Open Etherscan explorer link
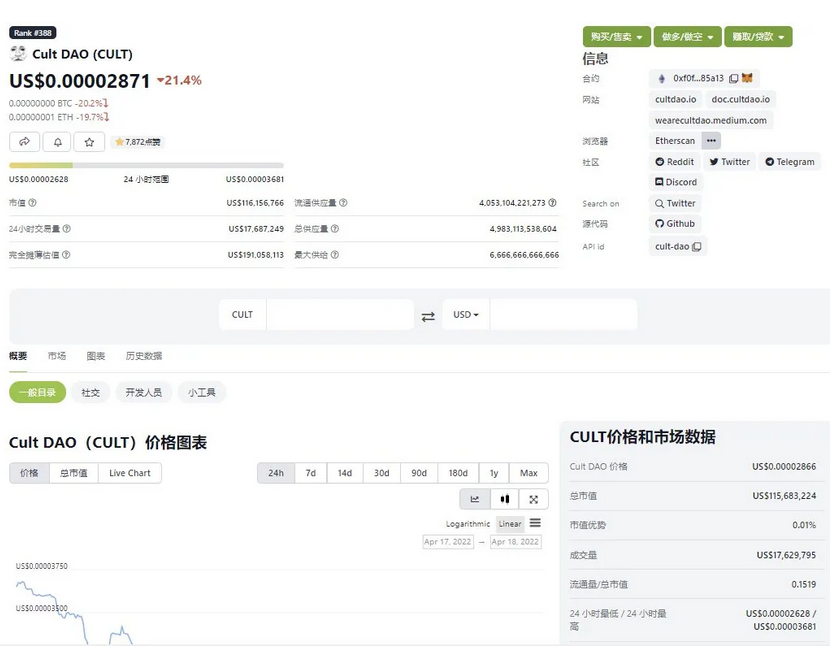The width and height of the screenshot is (835, 646). pos(675,141)
